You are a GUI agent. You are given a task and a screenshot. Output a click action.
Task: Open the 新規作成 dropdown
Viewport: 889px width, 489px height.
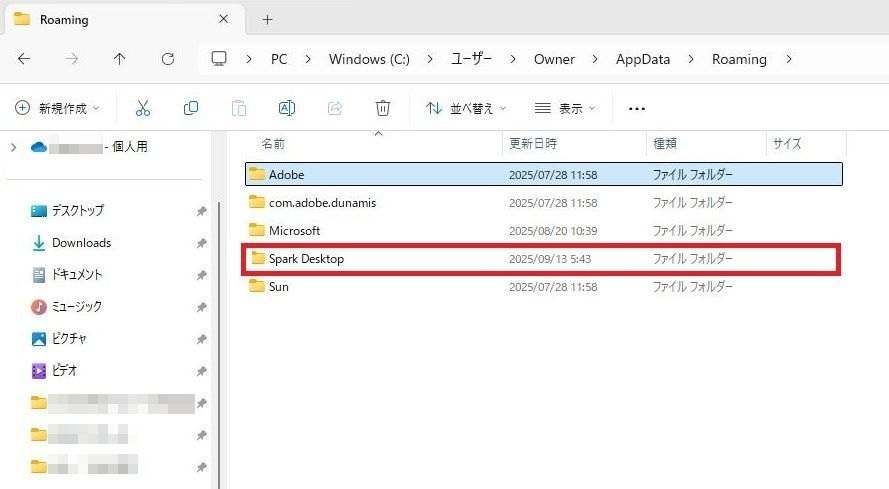60,108
